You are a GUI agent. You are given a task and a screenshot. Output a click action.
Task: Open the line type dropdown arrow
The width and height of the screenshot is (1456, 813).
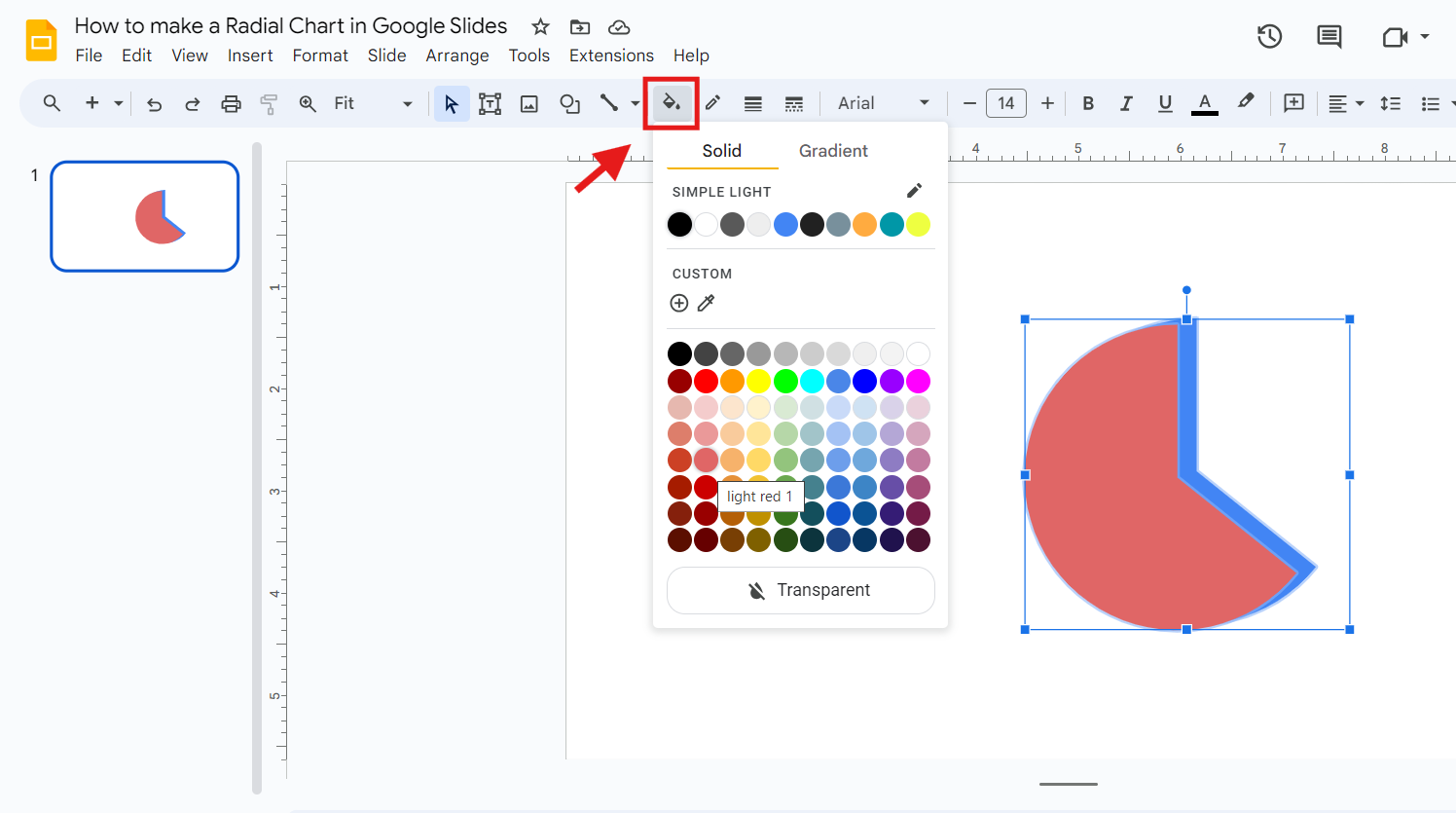tap(636, 103)
